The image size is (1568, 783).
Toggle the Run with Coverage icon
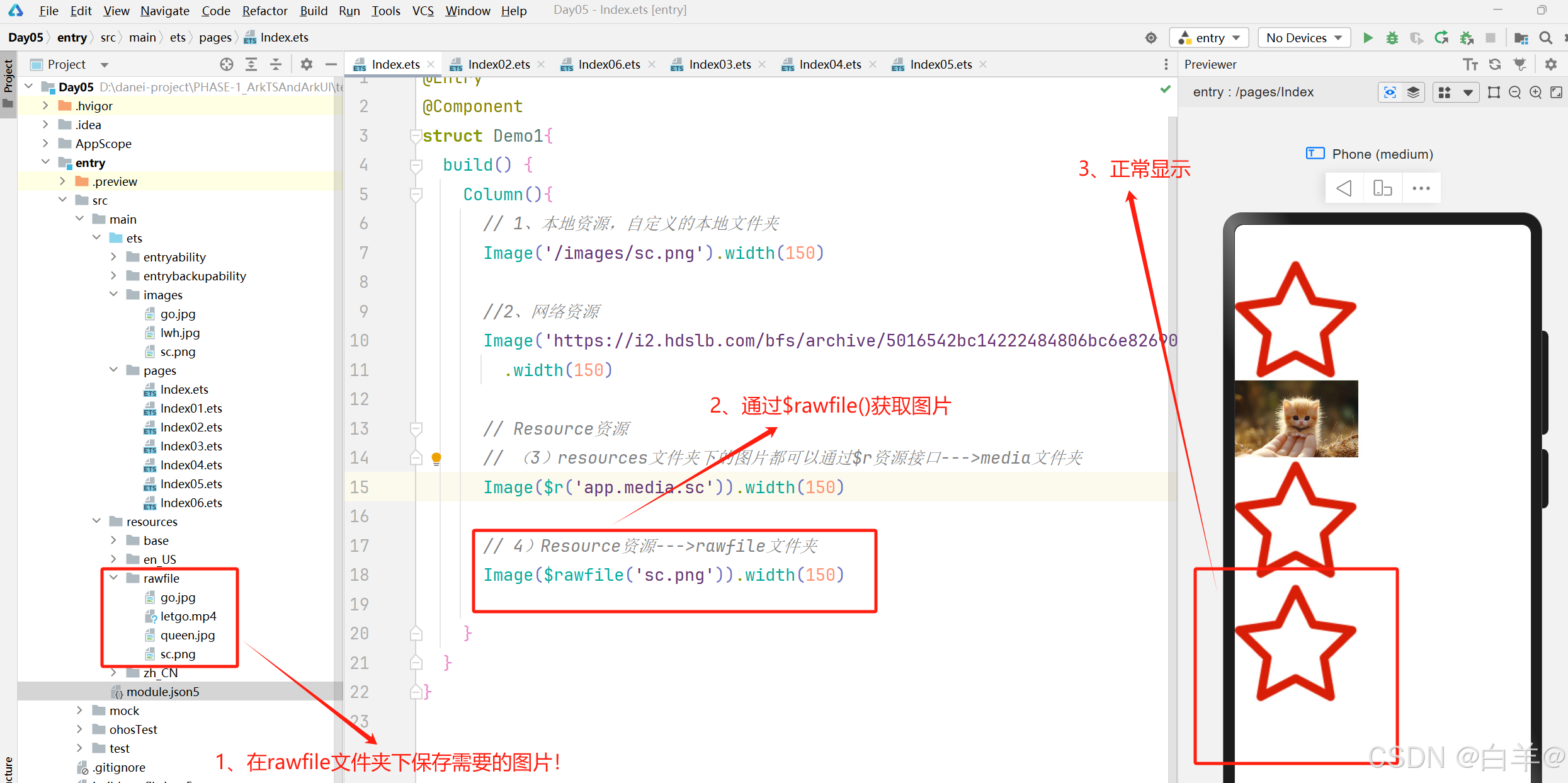pos(1417,38)
